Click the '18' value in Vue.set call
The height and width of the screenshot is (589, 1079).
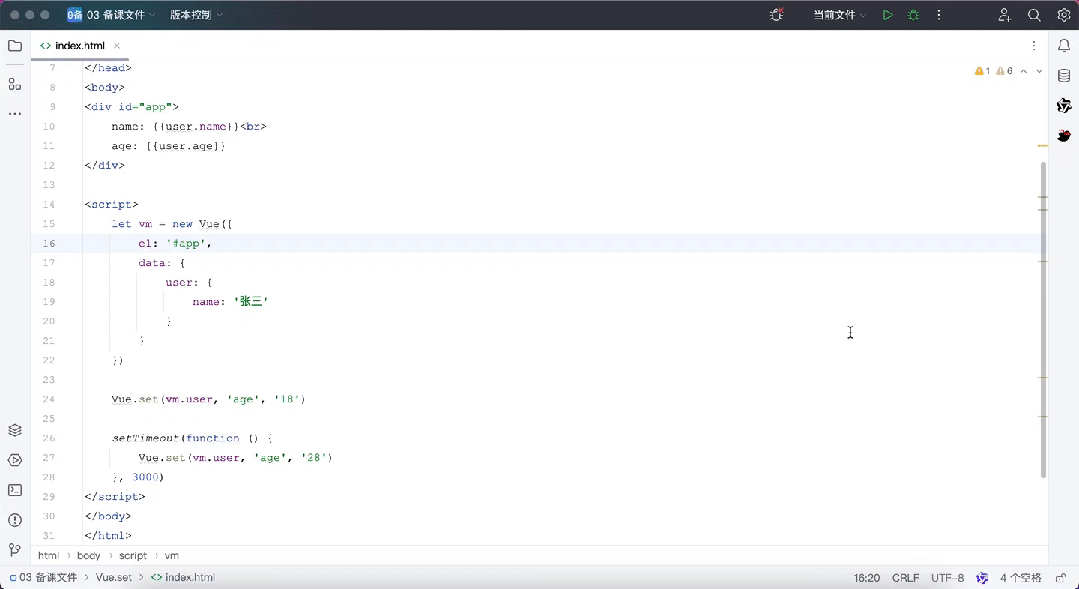[x=287, y=399]
